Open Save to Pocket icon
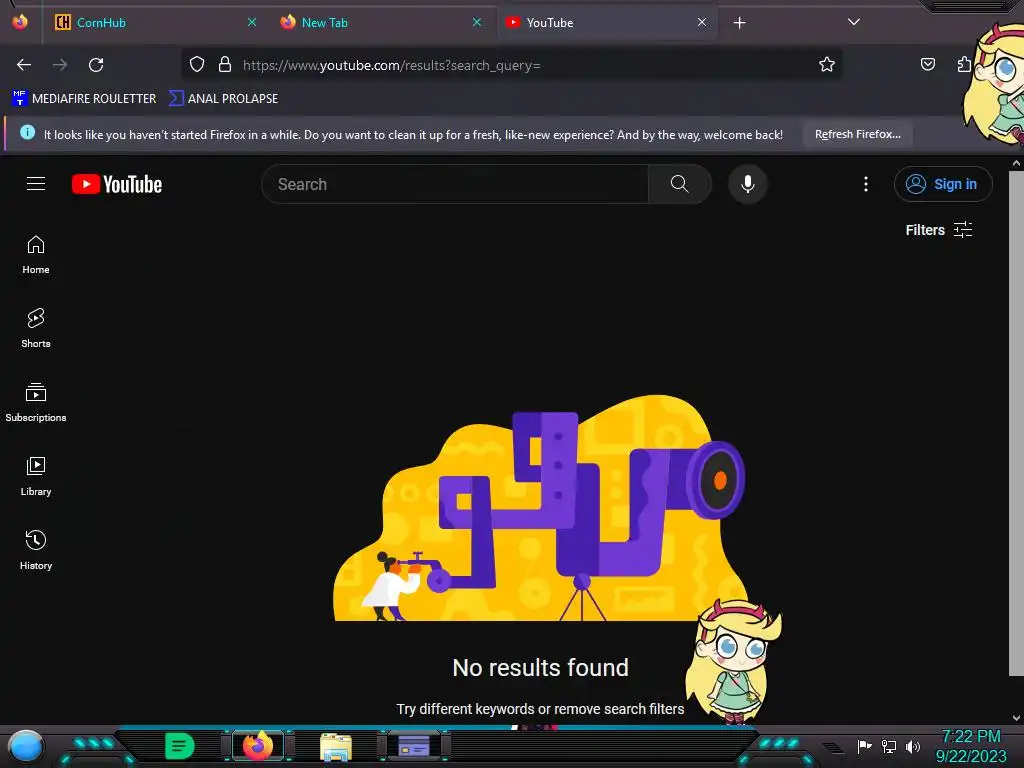This screenshot has height=768, width=1024. click(x=927, y=64)
